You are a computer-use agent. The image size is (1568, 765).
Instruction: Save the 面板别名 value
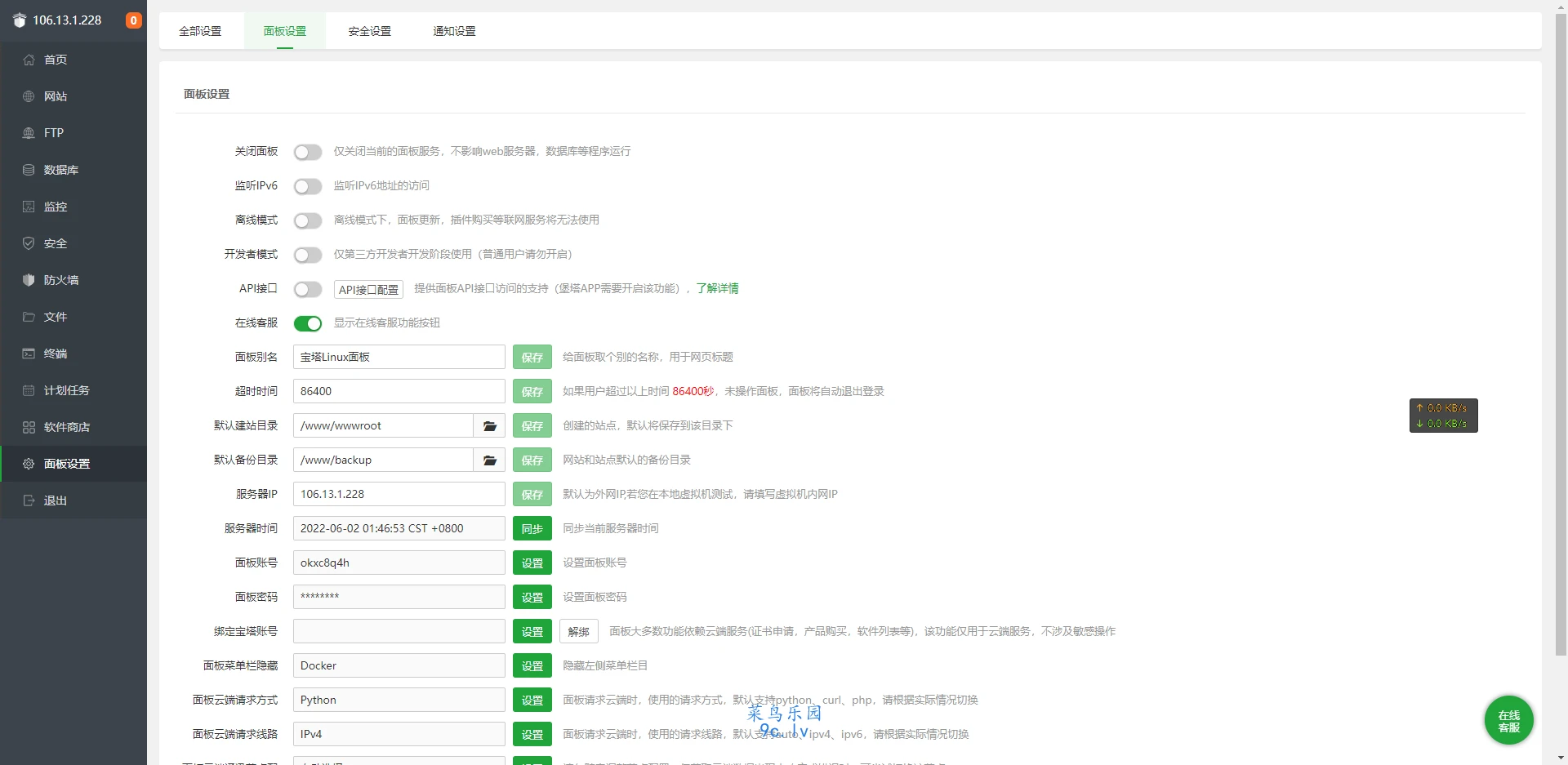pos(532,357)
